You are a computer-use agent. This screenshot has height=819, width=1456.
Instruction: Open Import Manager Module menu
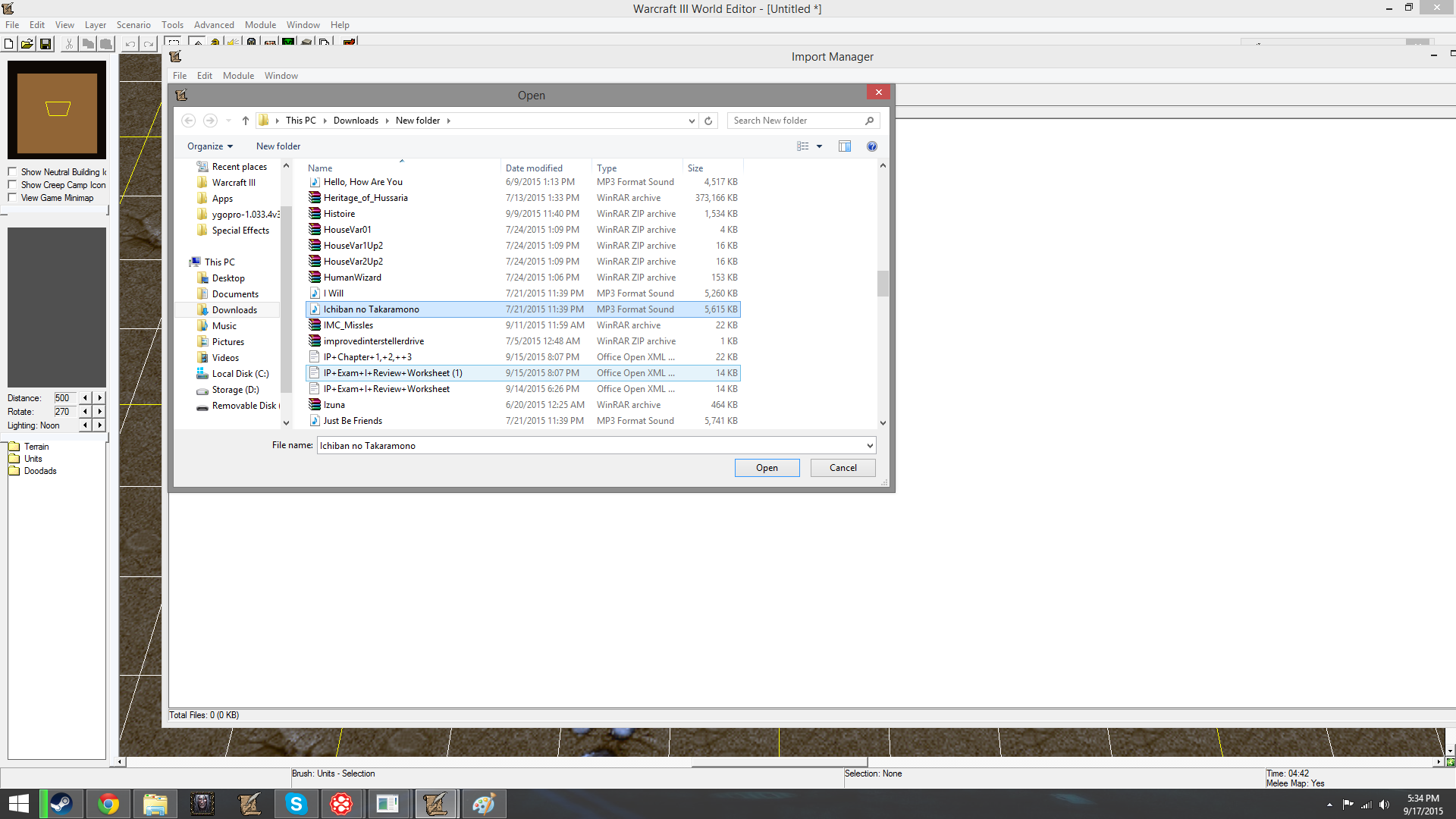coord(238,76)
